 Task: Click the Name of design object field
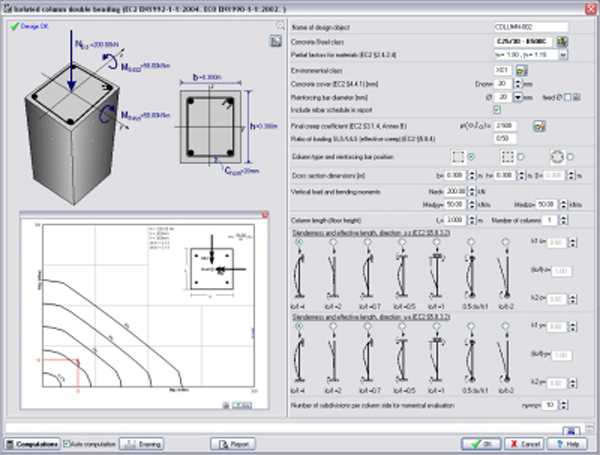530,26
